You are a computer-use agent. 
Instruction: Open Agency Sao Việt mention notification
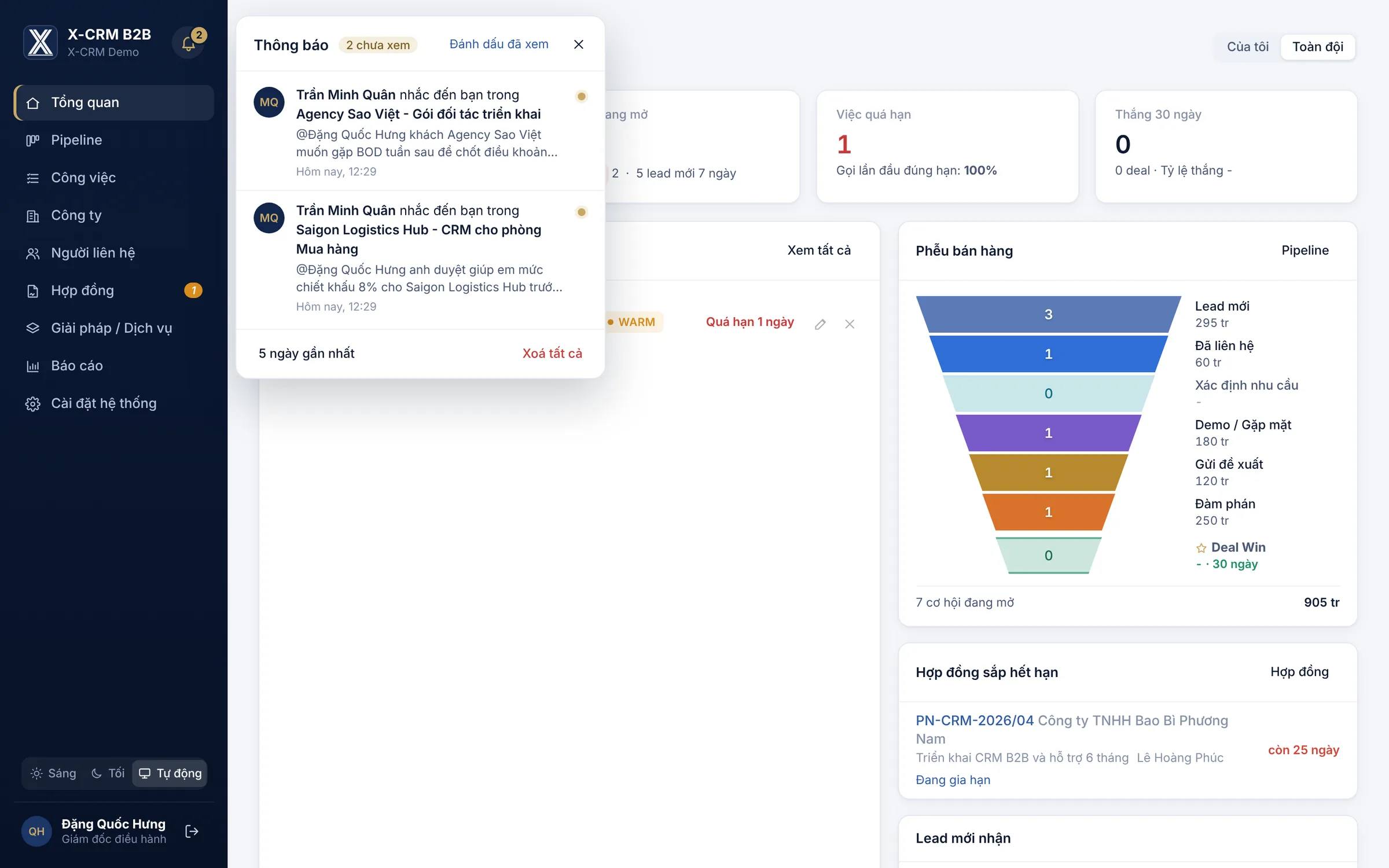pyautogui.click(x=421, y=131)
